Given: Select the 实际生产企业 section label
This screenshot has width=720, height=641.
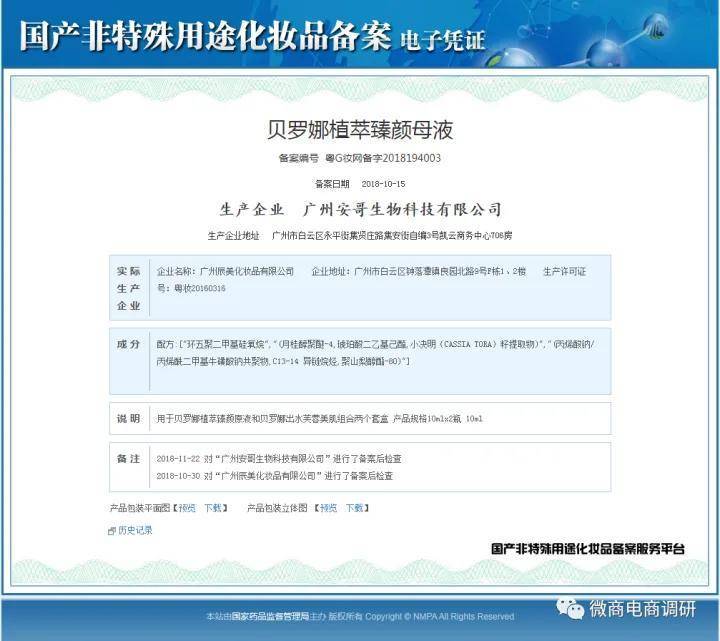Looking at the screenshot, I should (128, 288).
